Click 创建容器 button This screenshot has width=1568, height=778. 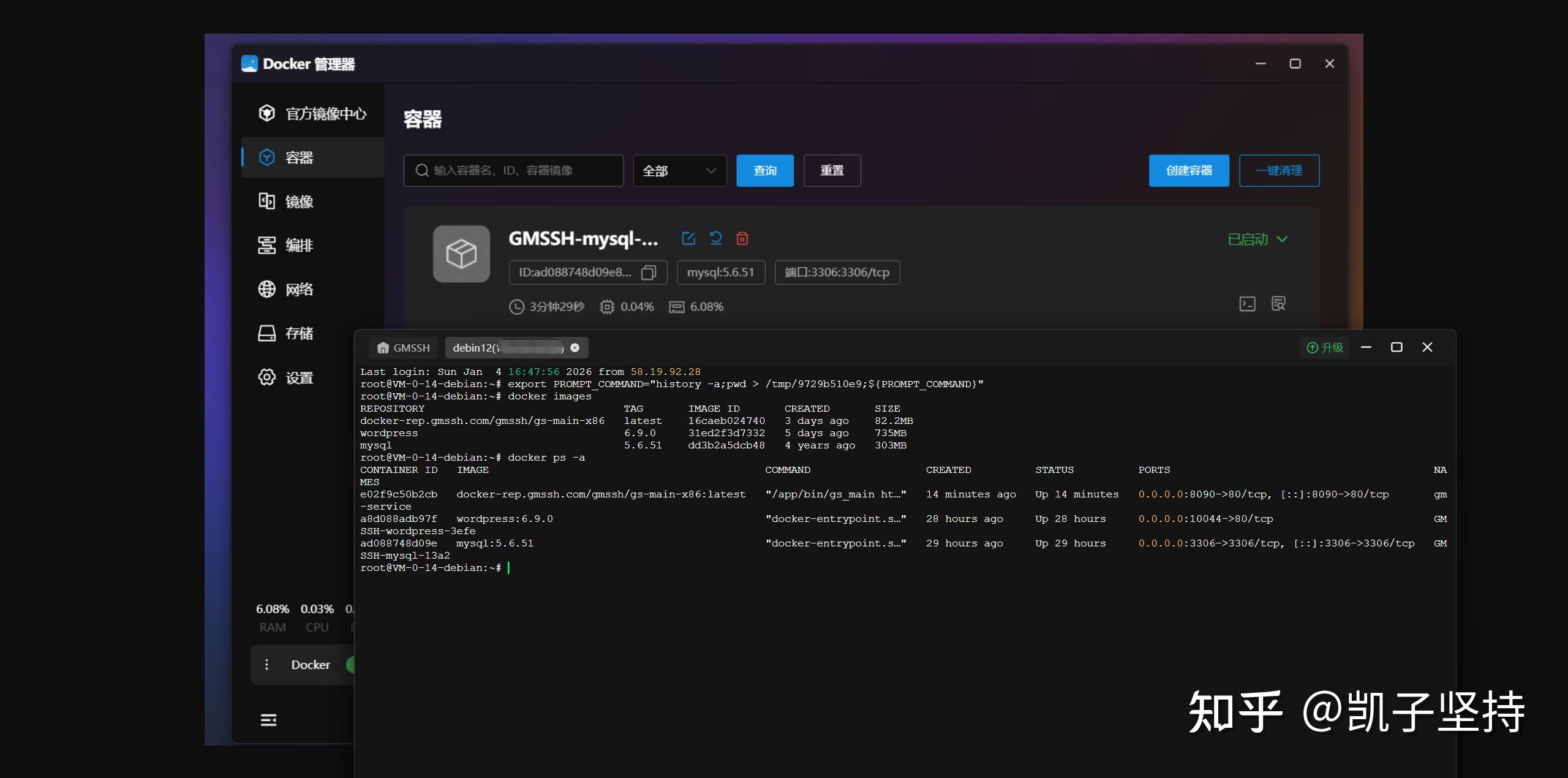[1188, 171]
